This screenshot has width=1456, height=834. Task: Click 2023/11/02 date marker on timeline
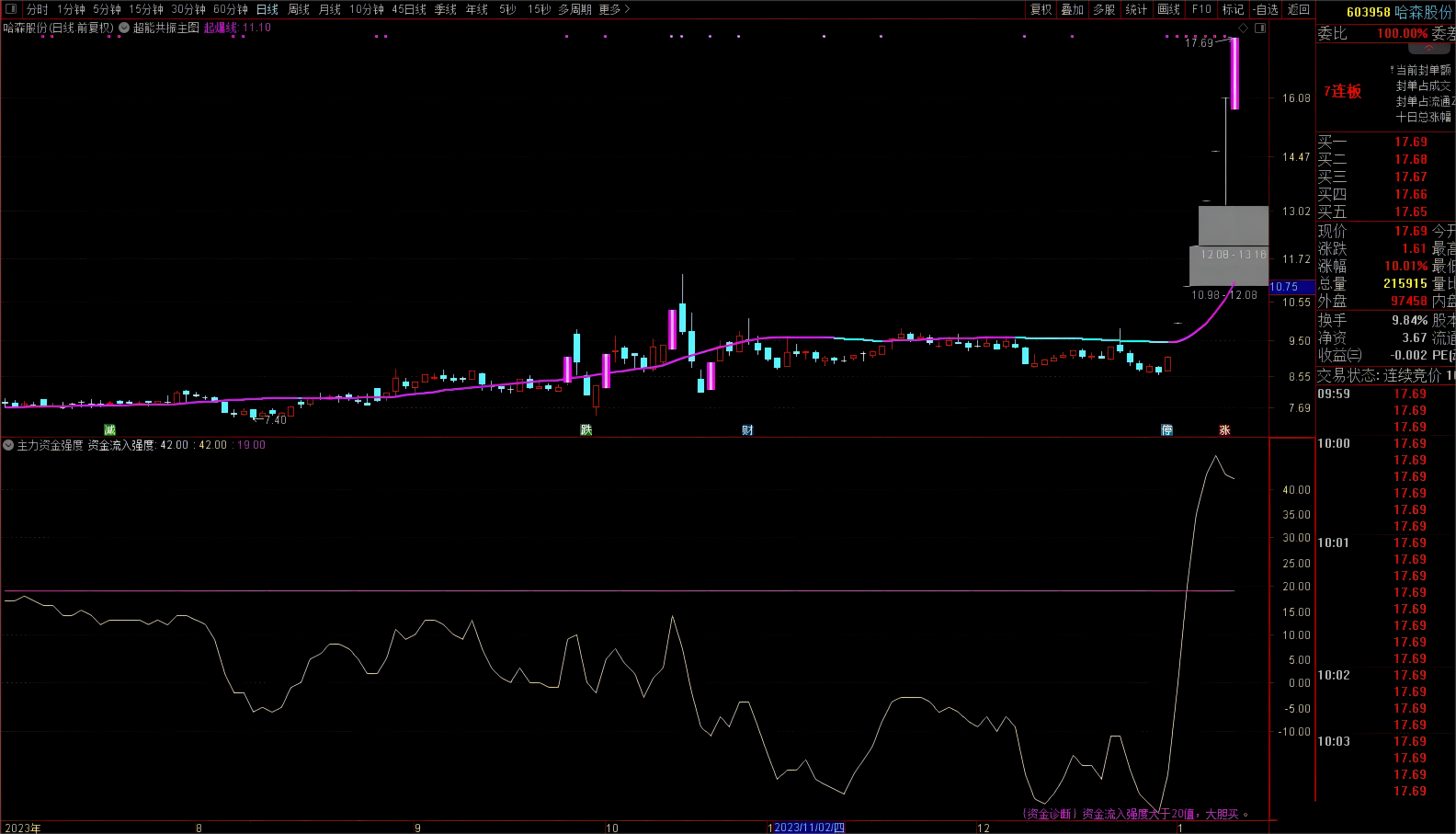pos(808,828)
